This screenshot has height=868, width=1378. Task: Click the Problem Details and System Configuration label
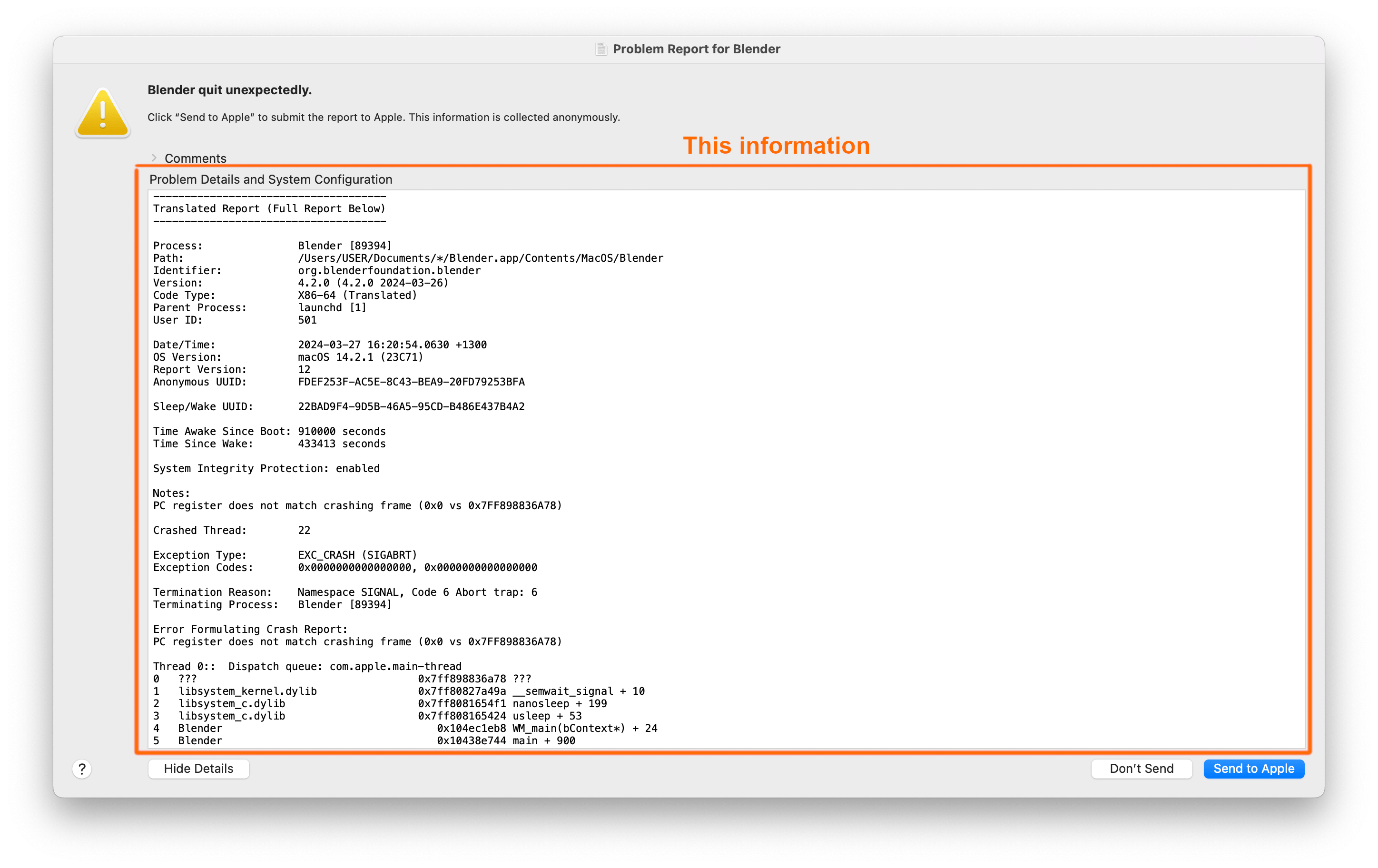(271, 180)
